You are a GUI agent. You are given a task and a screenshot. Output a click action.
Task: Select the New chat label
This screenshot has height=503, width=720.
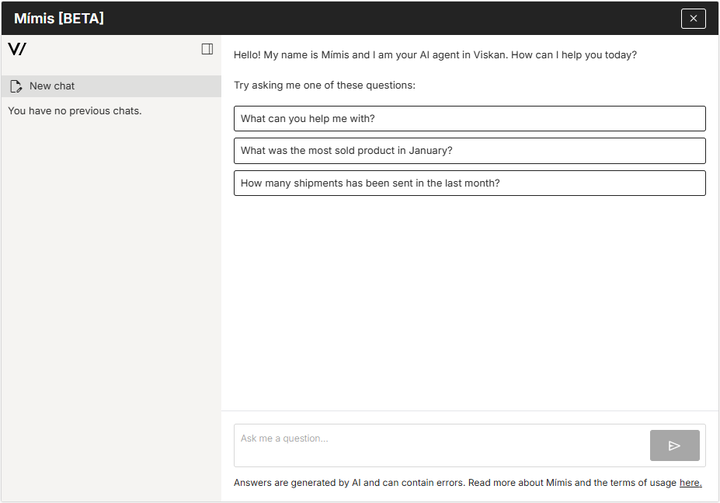(52, 86)
